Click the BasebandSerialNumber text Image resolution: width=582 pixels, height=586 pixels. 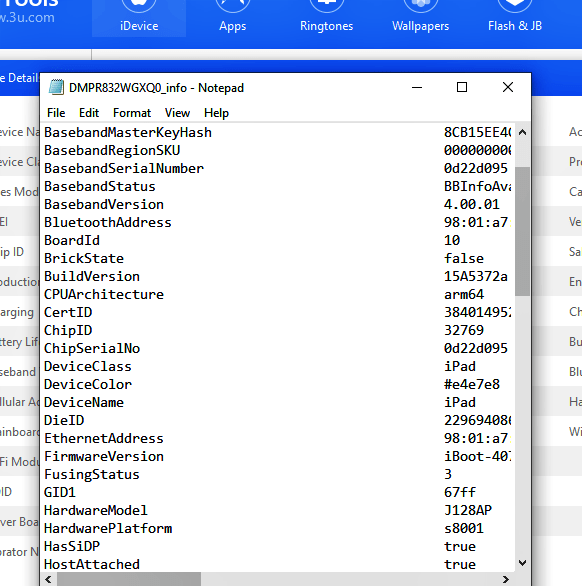(124, 168)
